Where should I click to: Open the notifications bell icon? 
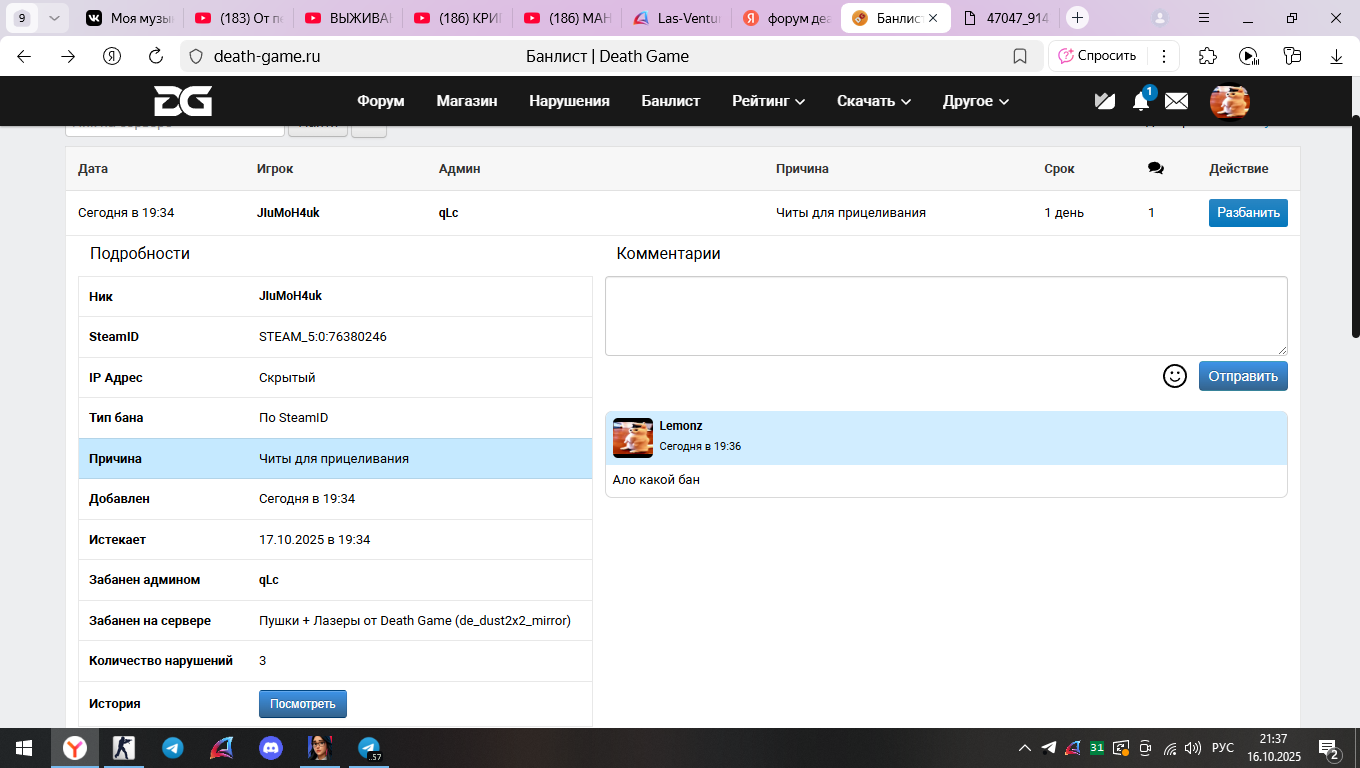point(1140,101)
